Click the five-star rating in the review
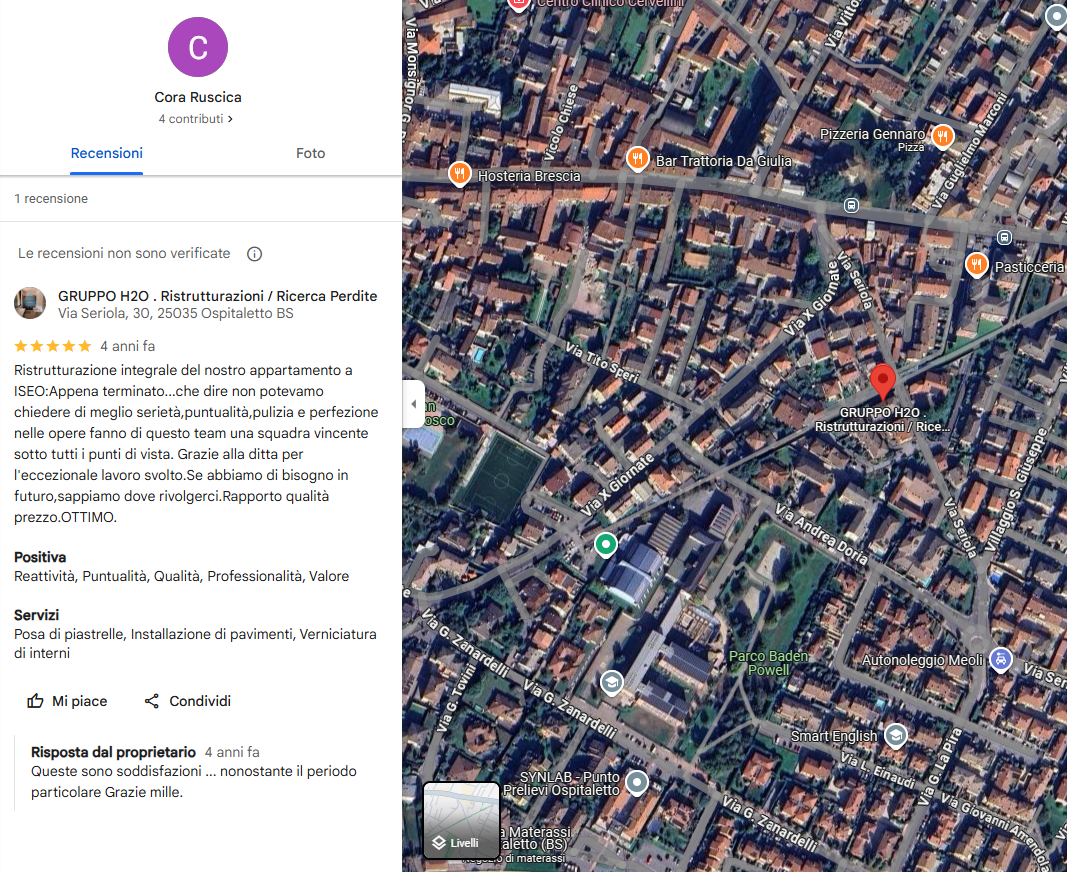Viewport: 1067px width, 872px height. pos(52,346)
